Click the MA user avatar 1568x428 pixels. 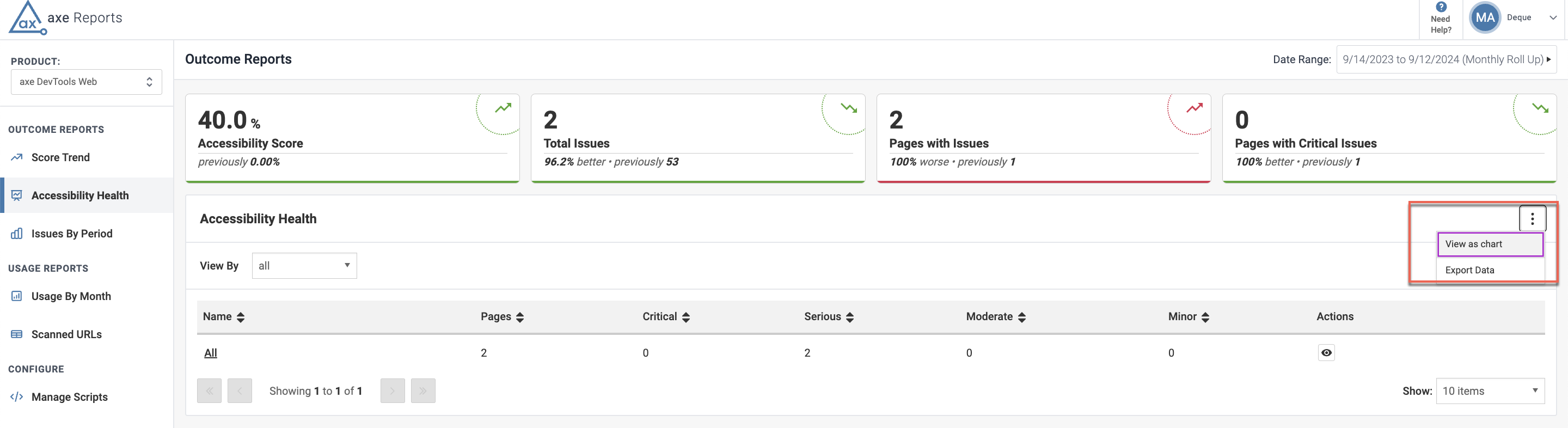coord(1485,17)
